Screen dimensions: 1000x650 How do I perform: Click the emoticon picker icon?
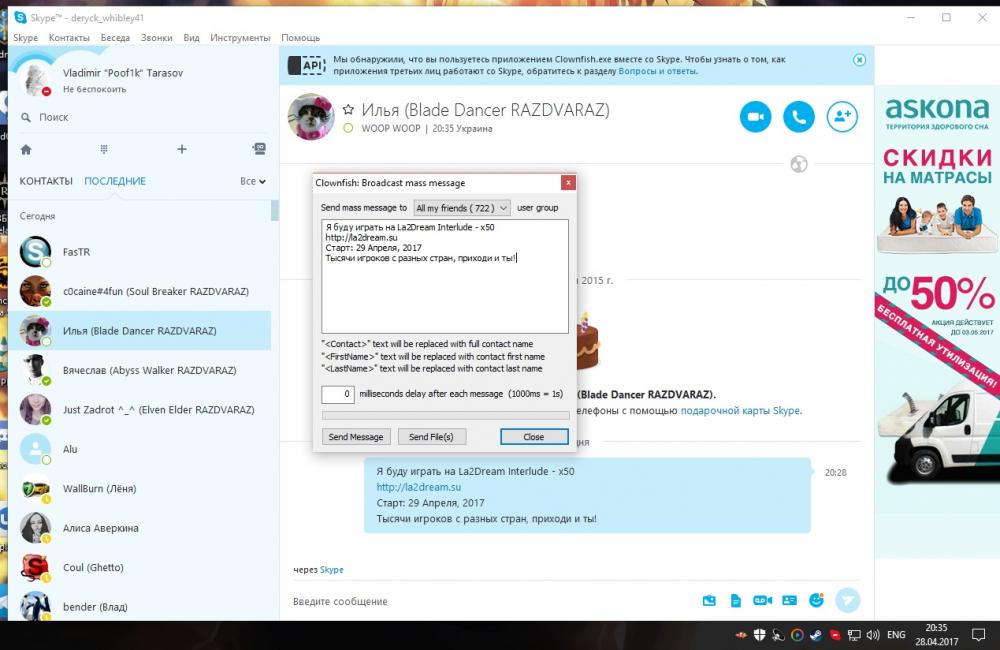(816, 600)
